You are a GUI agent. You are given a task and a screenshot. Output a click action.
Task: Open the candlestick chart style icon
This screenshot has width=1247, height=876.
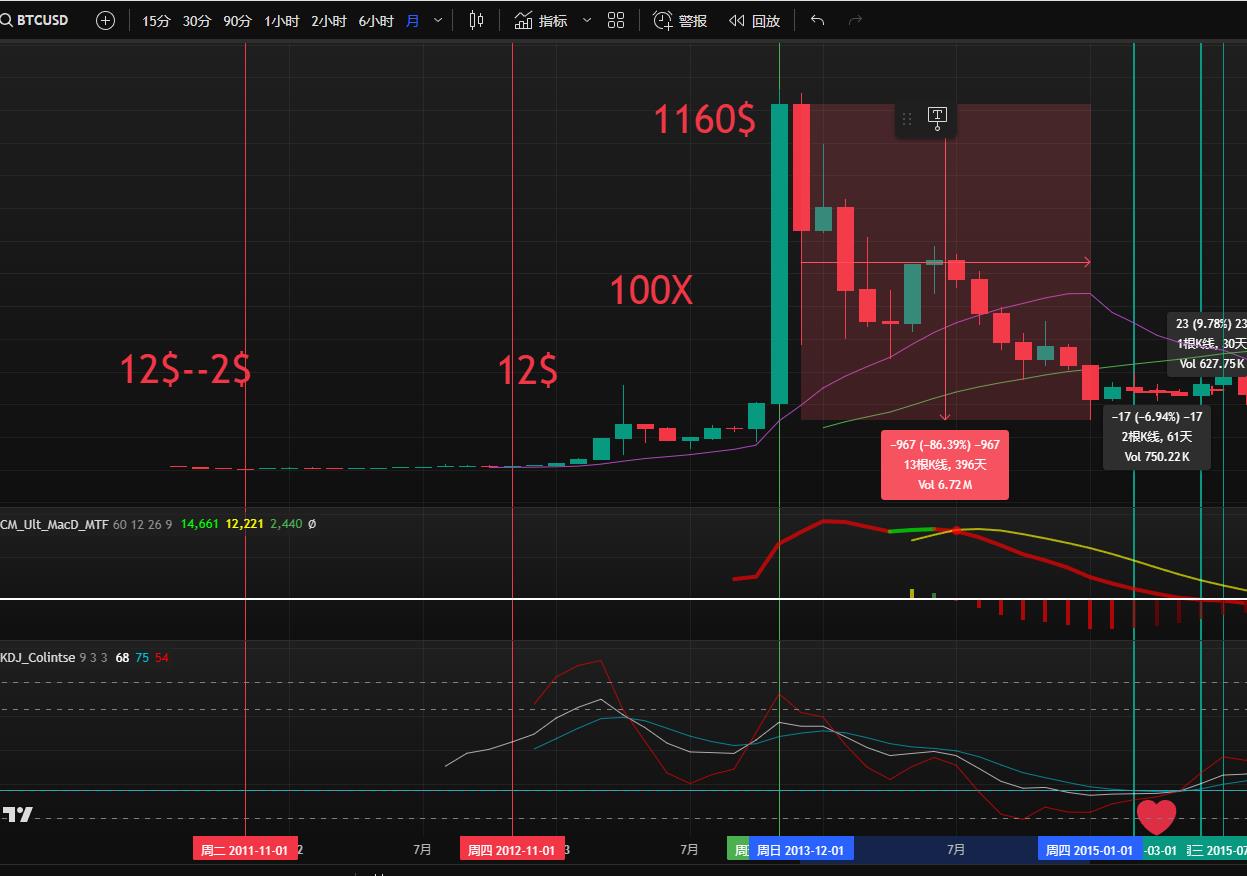476,20
